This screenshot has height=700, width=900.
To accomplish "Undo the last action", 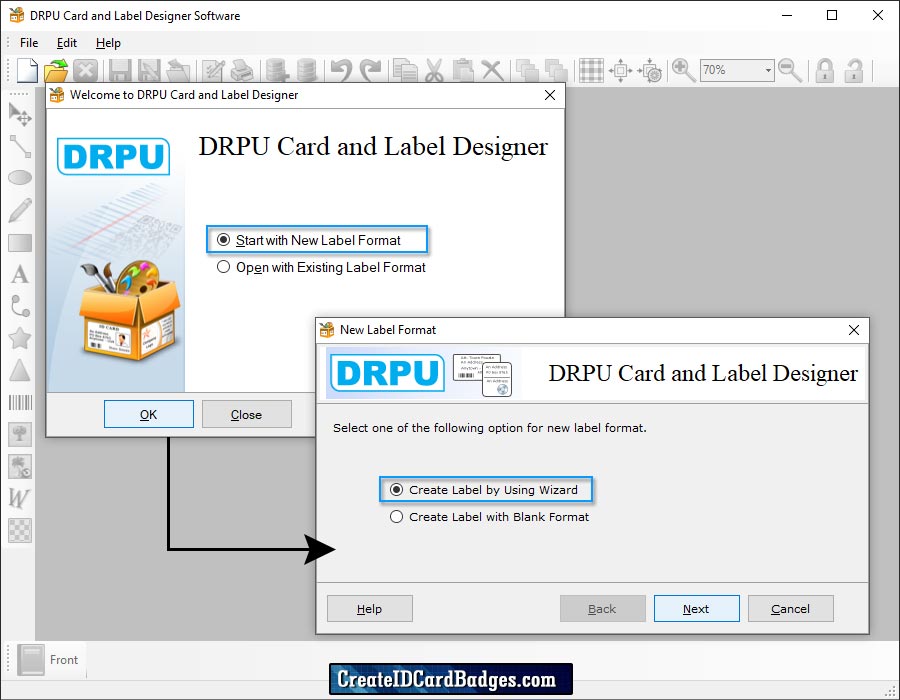I will click(x=341, y=71).
